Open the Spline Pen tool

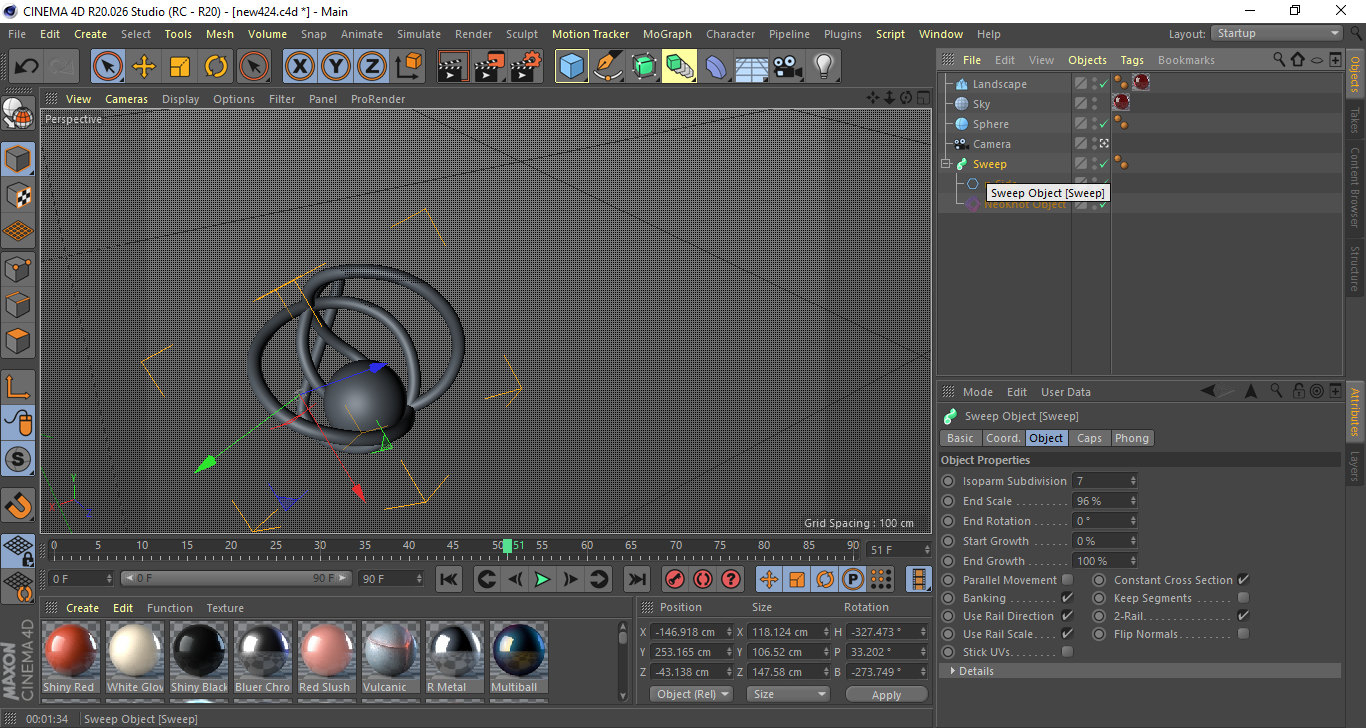(608, 67)
